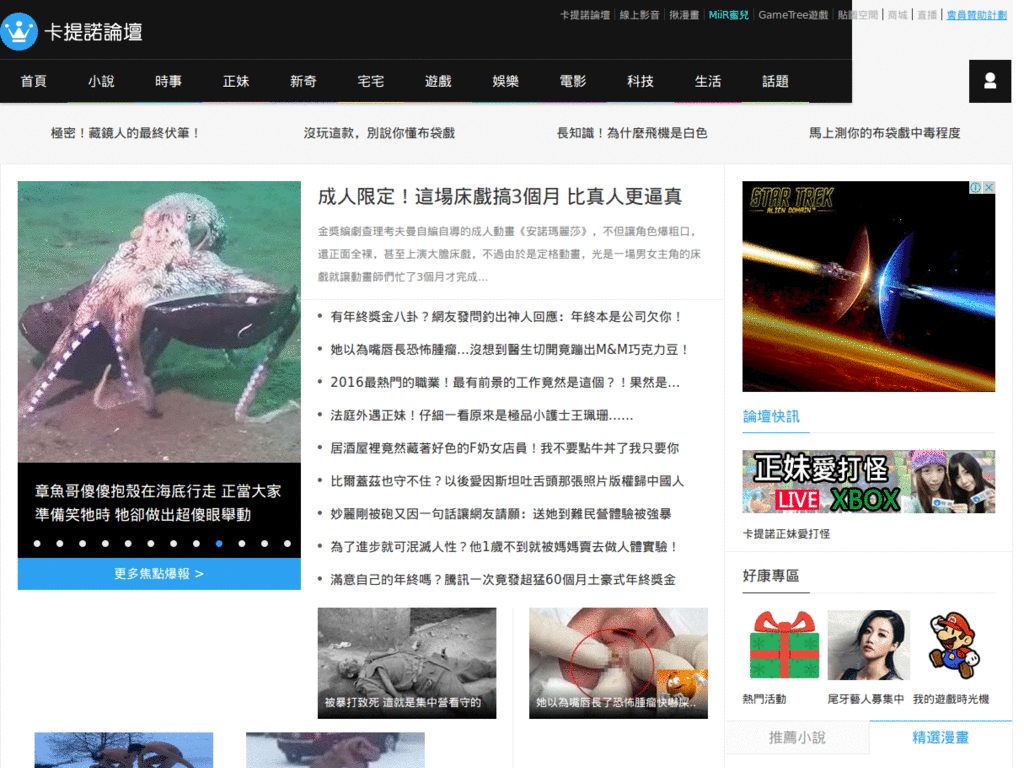Click the GameTree遊戲 top link
Image resolution: width=1024 pixels, height=768 pixels.
pyautogui.click(x=793, y=14)
